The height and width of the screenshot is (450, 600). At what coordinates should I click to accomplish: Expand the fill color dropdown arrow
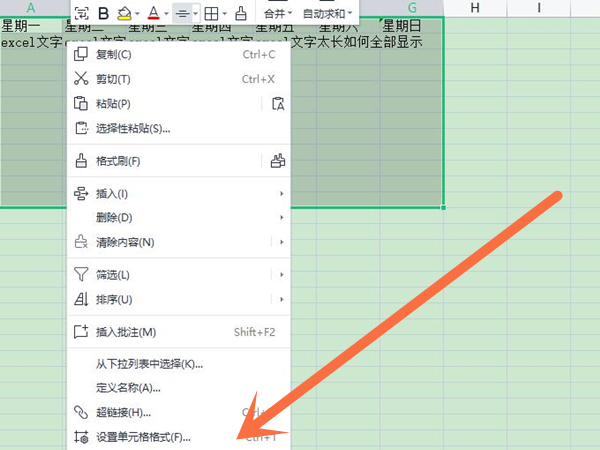pyautogui.click(x=138, y=13)
